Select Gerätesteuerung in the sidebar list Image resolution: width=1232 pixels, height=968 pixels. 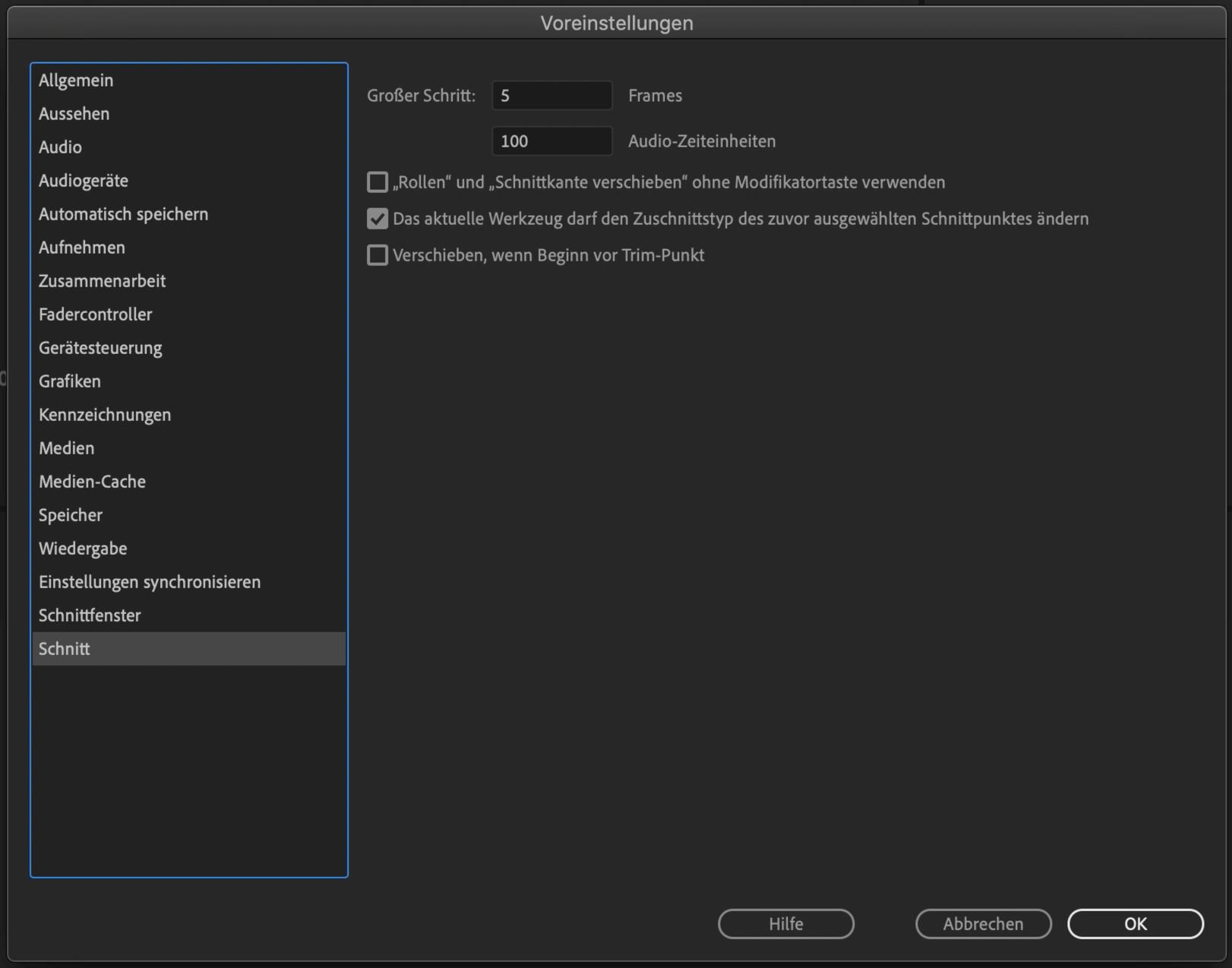[x=100, y=348]
